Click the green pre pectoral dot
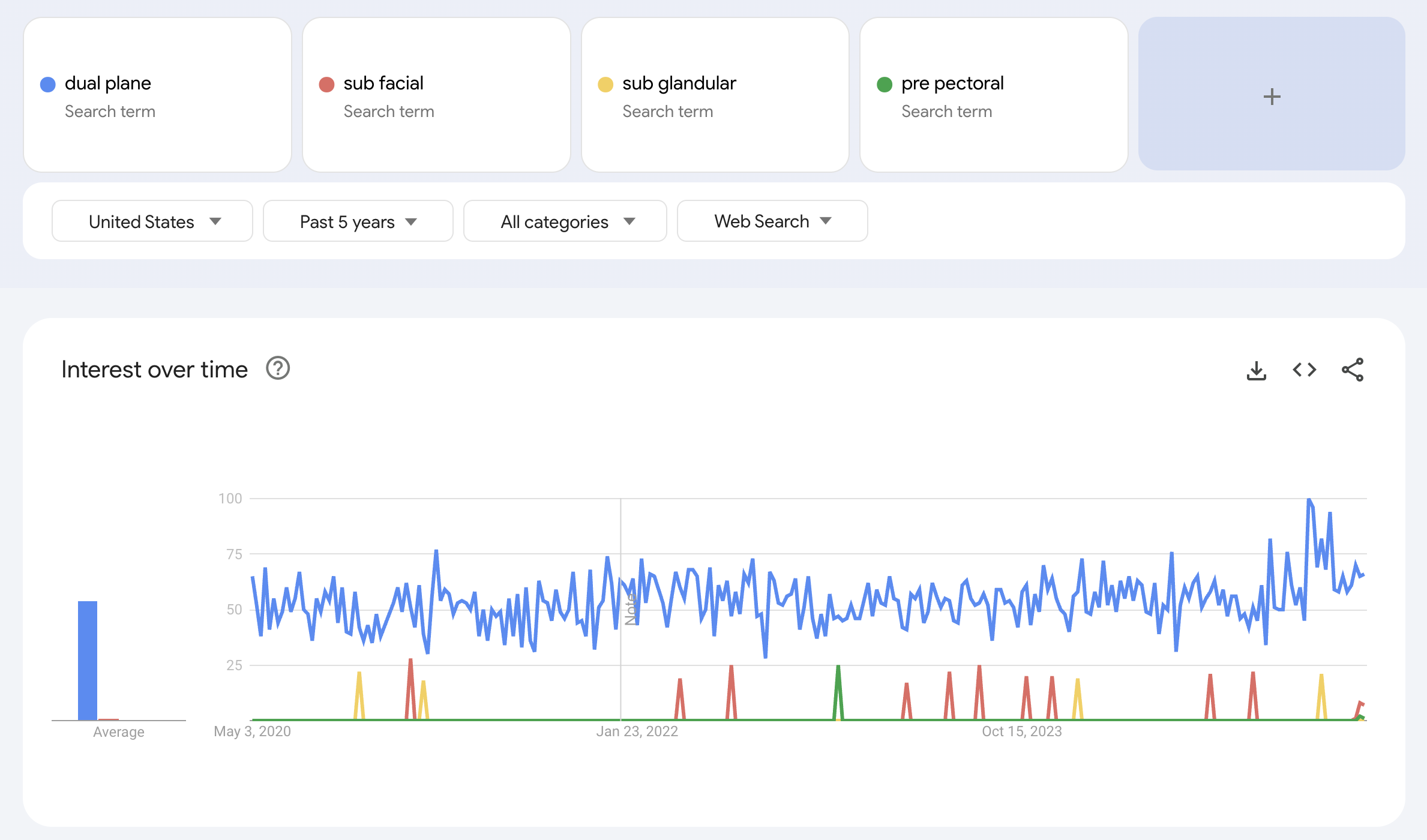This screenshot has height=840, width=1427. coord(884,85)
